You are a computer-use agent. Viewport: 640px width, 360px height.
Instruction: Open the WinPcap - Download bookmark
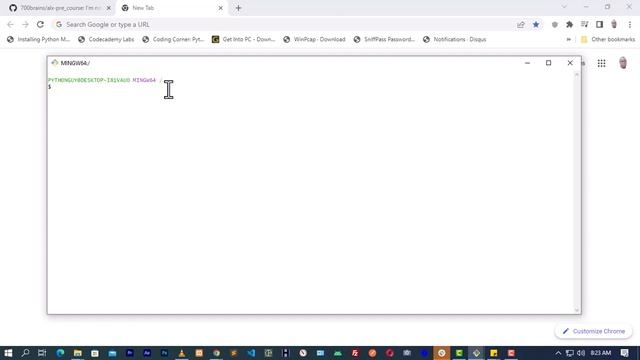click(314, 39)
